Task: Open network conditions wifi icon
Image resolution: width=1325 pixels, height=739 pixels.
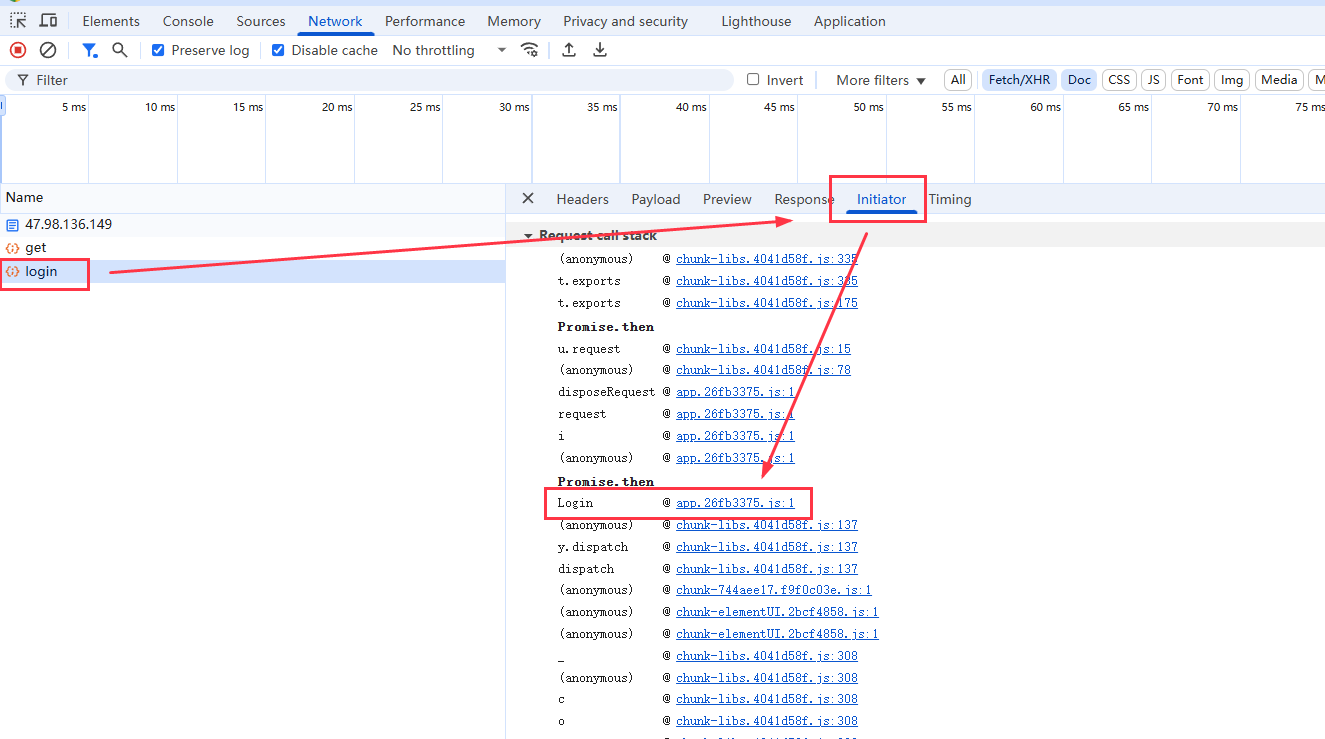Action: [x=530, y=50]
